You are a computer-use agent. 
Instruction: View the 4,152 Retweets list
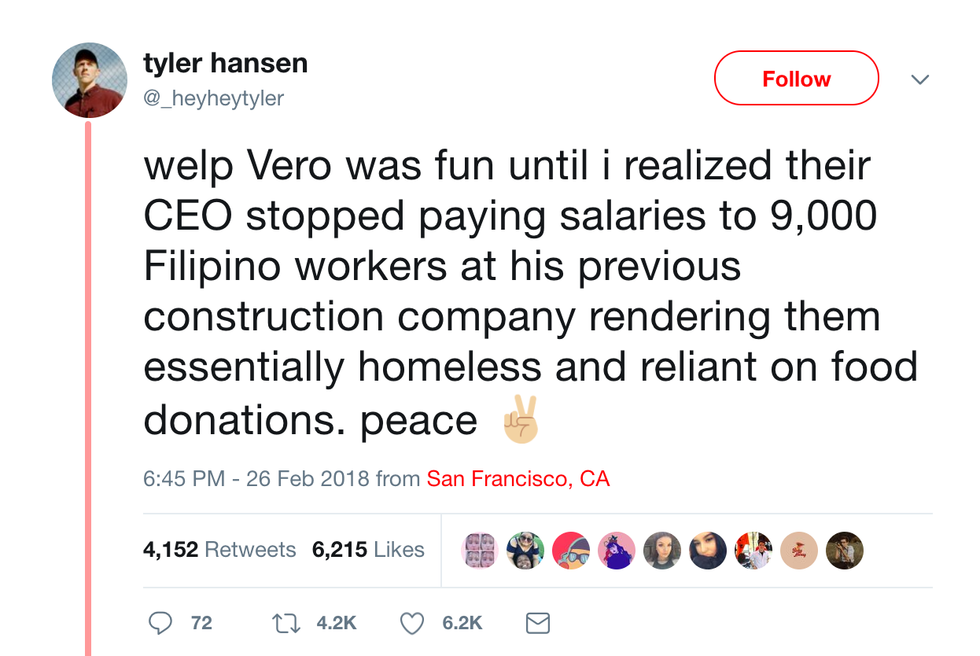pyautogui.click(x=220, y=550)
